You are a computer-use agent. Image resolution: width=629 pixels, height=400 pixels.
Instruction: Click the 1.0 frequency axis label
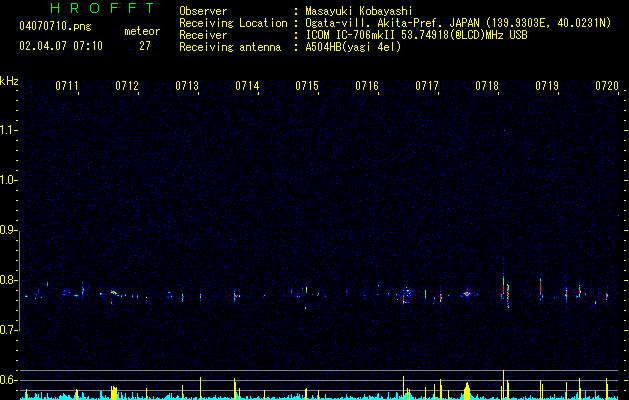[8, 180]
